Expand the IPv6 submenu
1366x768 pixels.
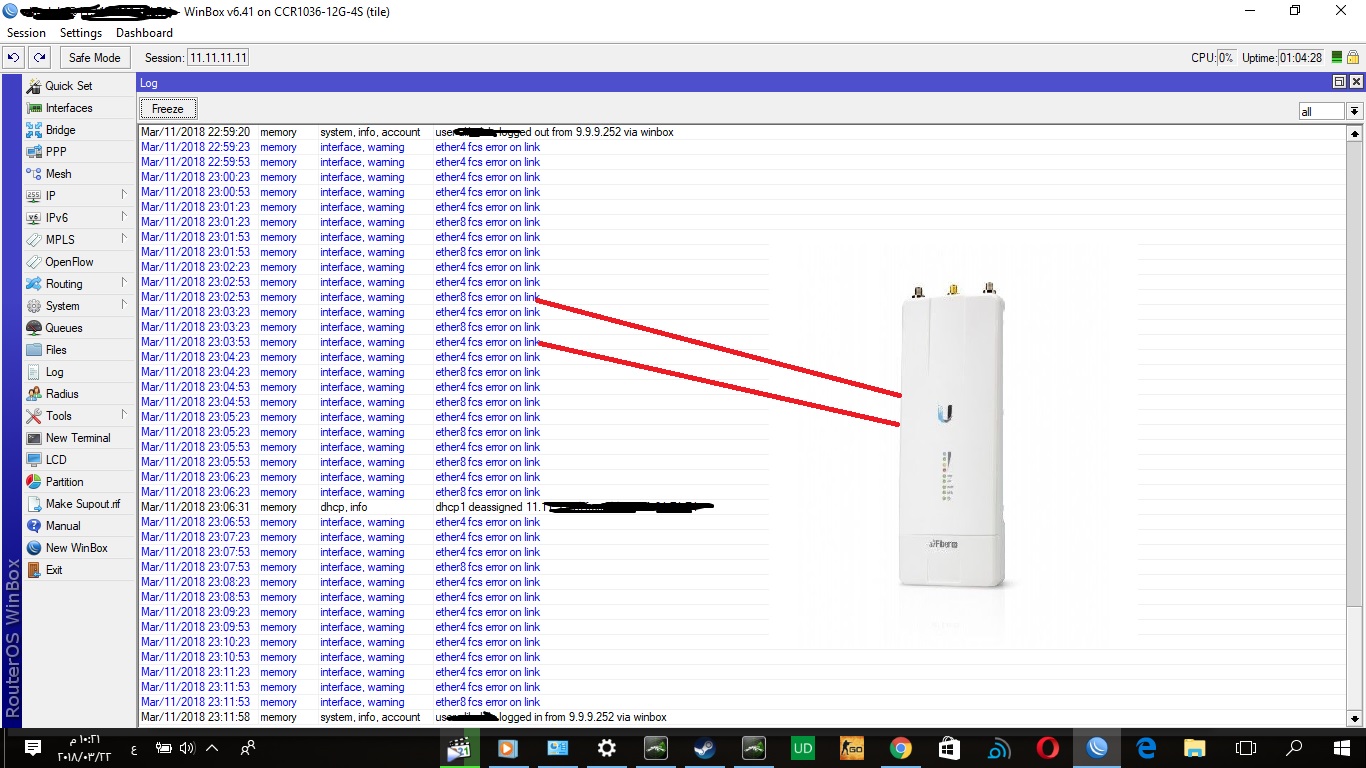click(x=124, y=217)
